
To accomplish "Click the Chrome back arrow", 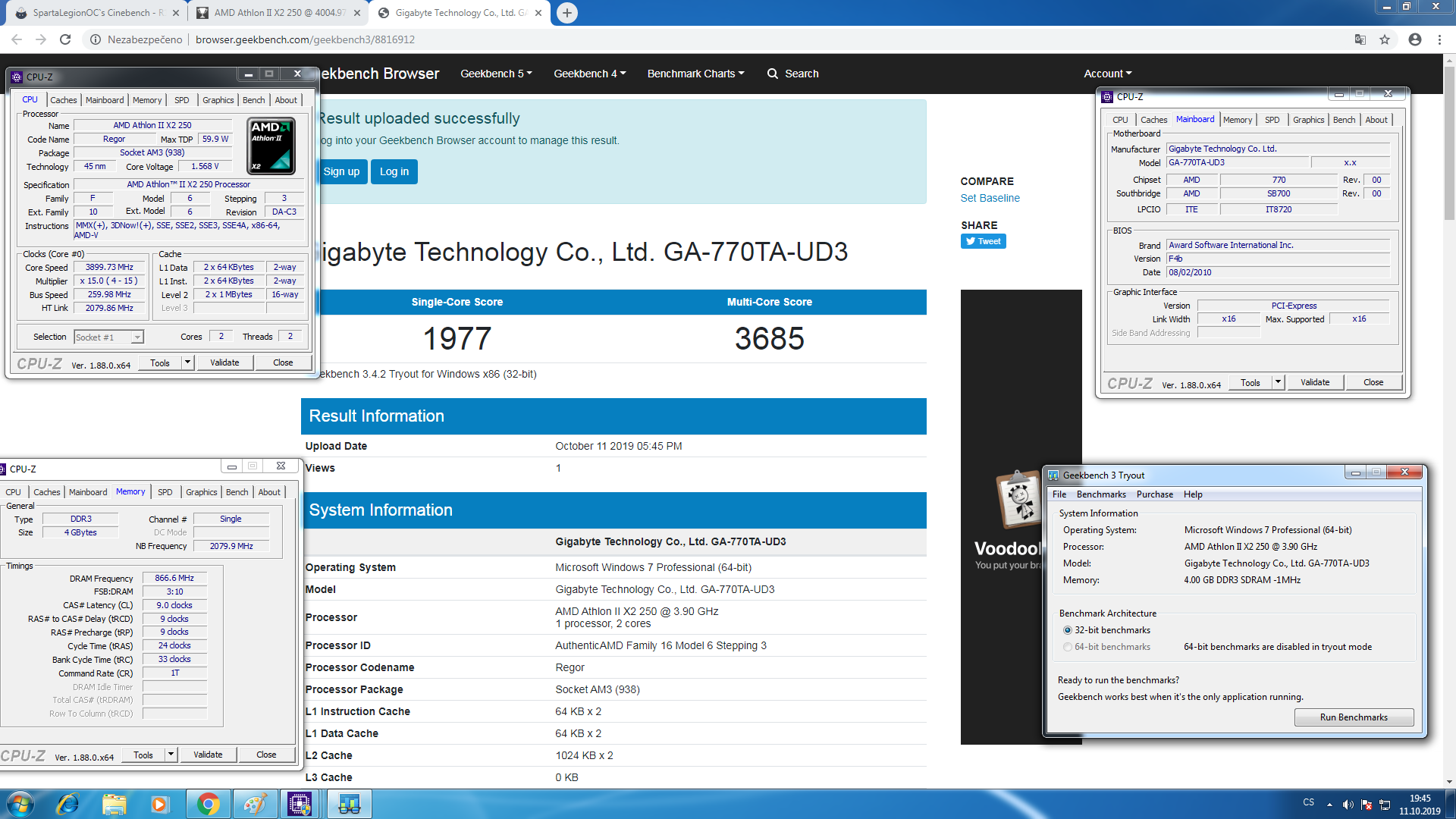I will 17,39.
